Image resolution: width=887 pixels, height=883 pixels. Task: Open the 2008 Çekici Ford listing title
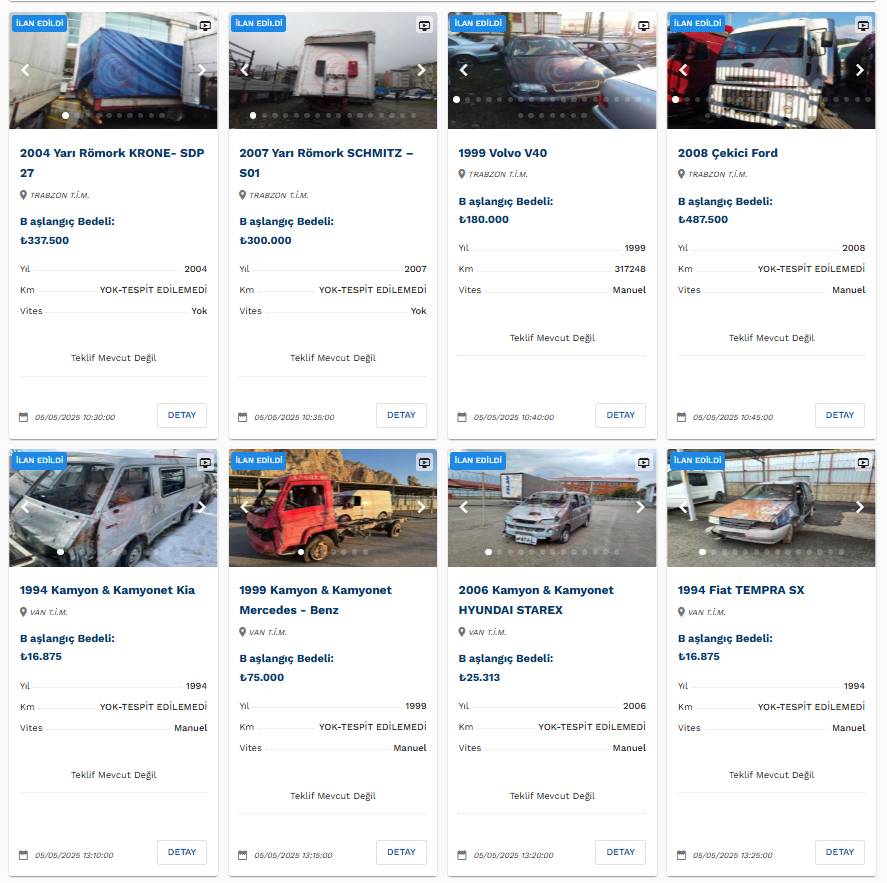coord(727,153)
